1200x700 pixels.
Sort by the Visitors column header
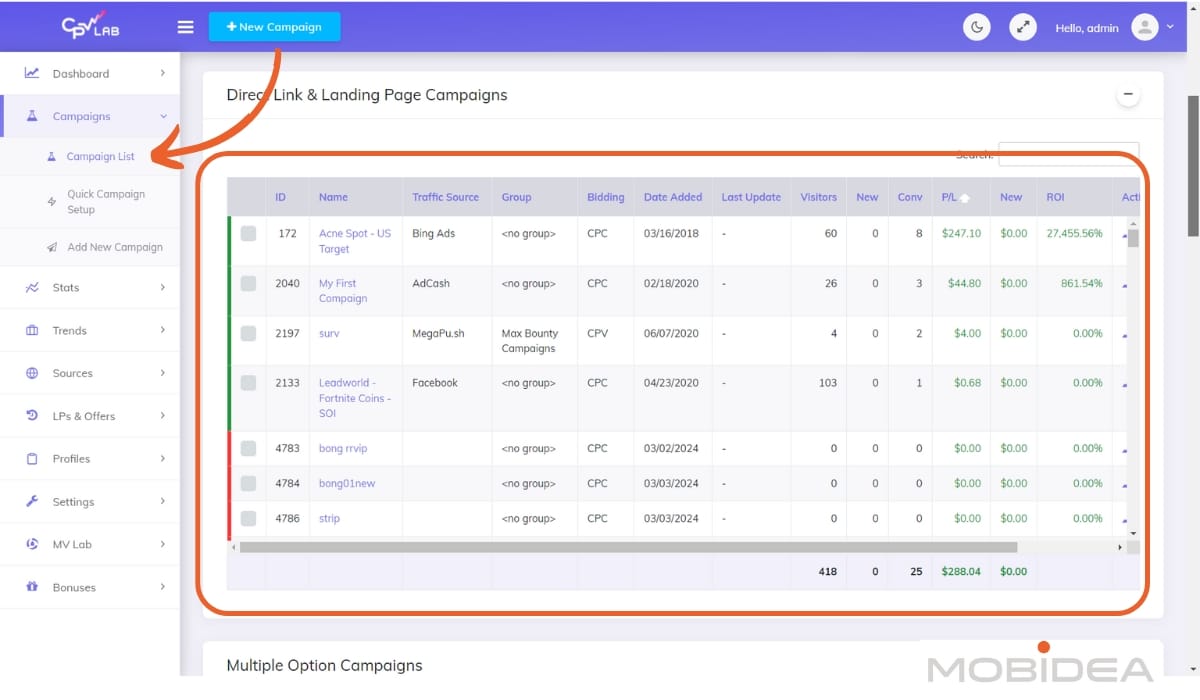(818, 197)
